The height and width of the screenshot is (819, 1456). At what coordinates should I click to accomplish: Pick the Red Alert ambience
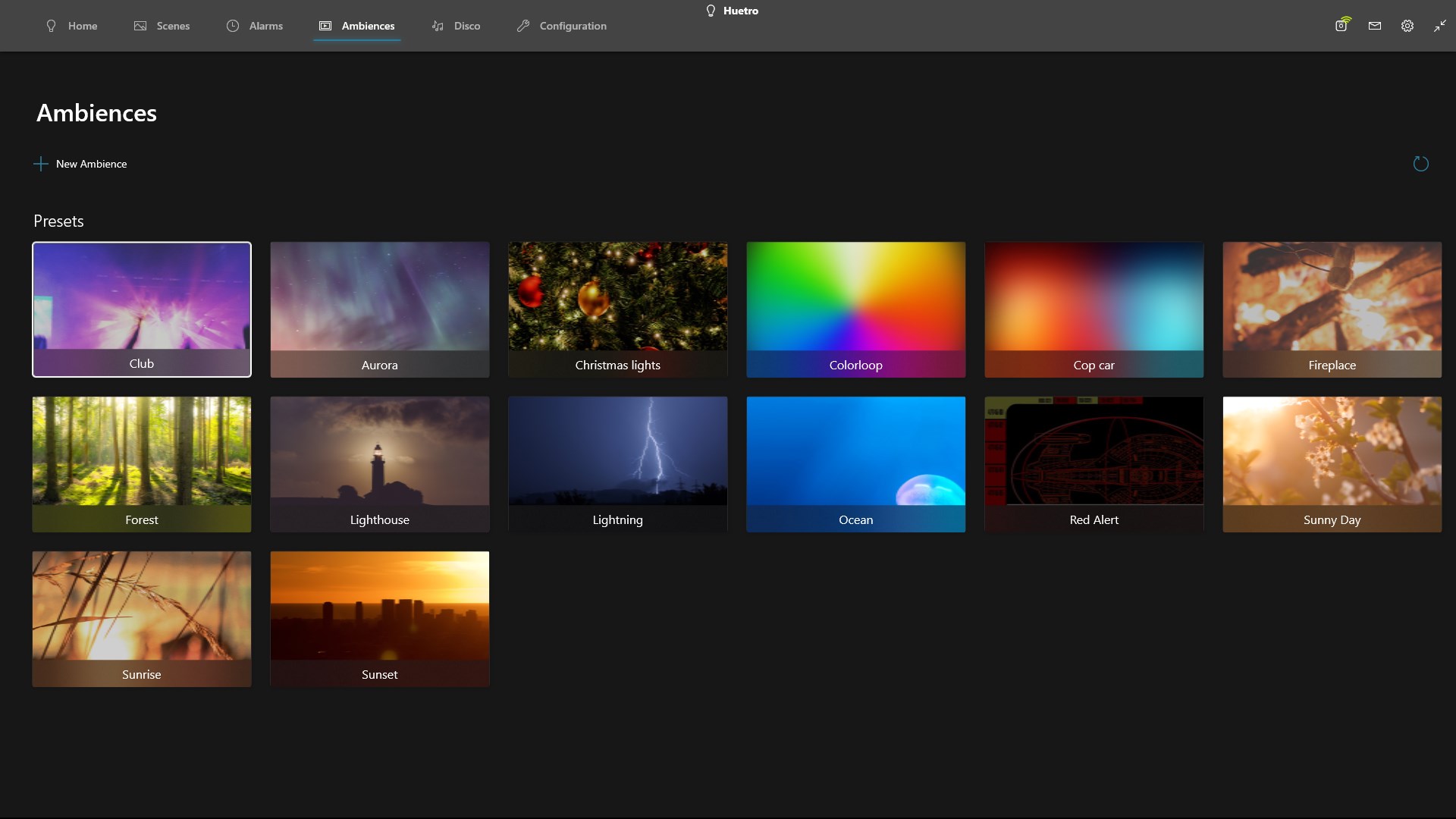[1094, 463]
